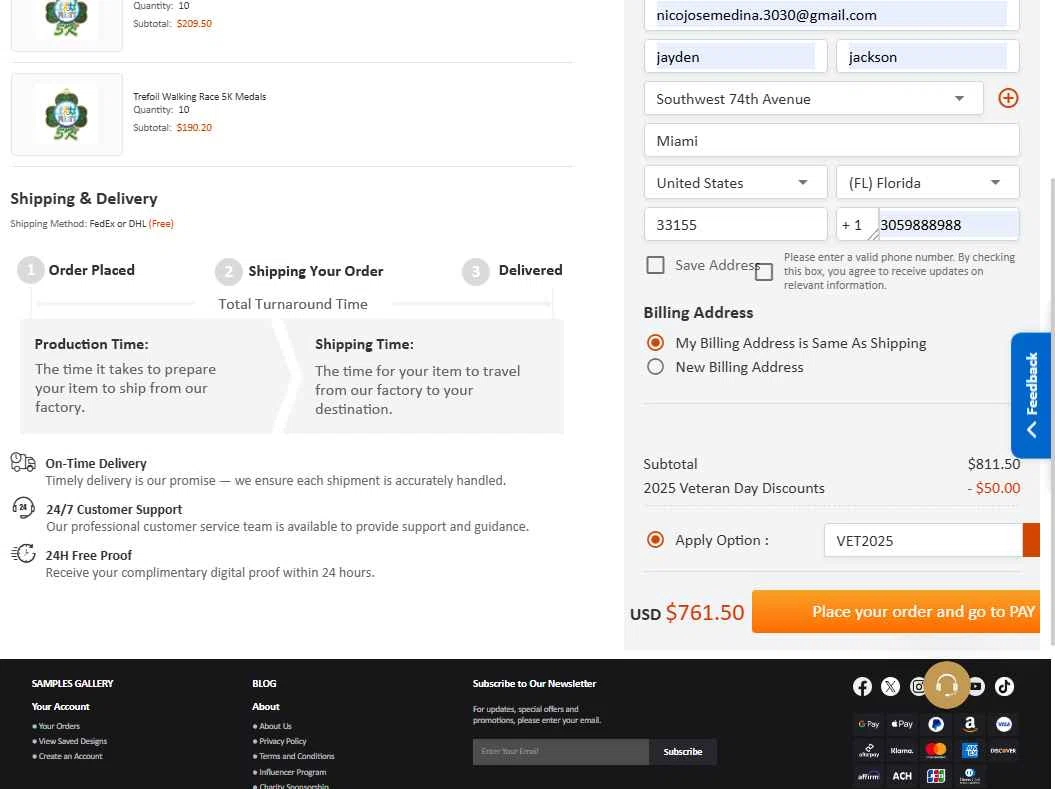
Task: Click Place your order and go to PAY
Action: [896, 611]
